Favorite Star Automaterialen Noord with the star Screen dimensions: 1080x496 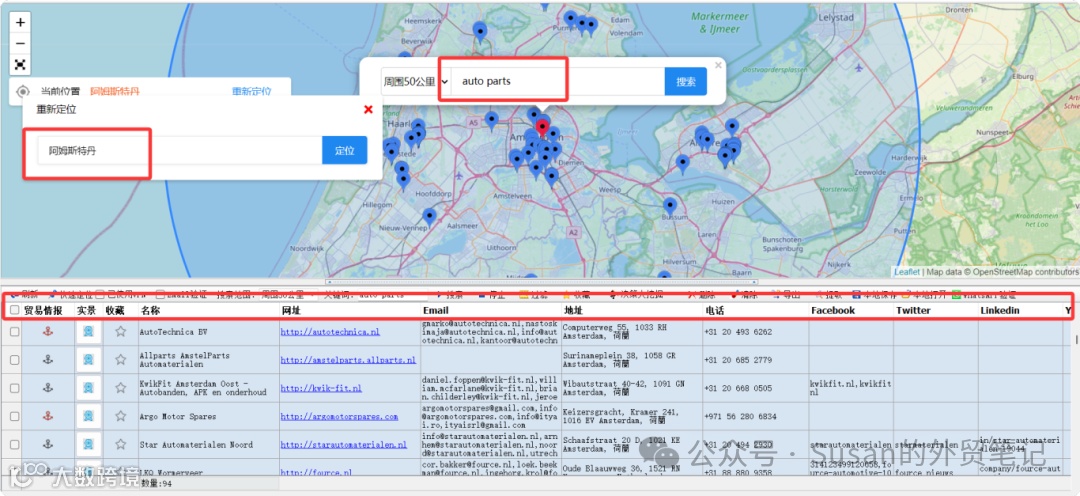coord(121,444)
